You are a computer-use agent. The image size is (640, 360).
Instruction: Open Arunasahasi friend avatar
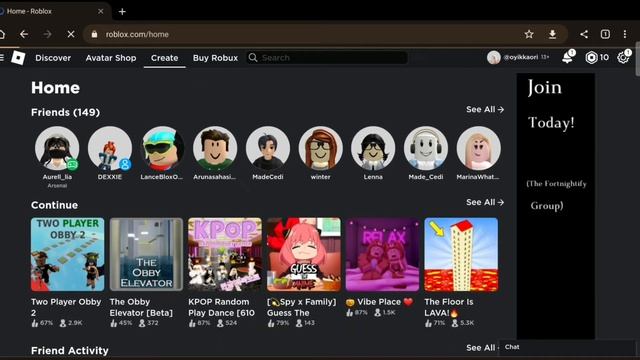click(215, 148)
